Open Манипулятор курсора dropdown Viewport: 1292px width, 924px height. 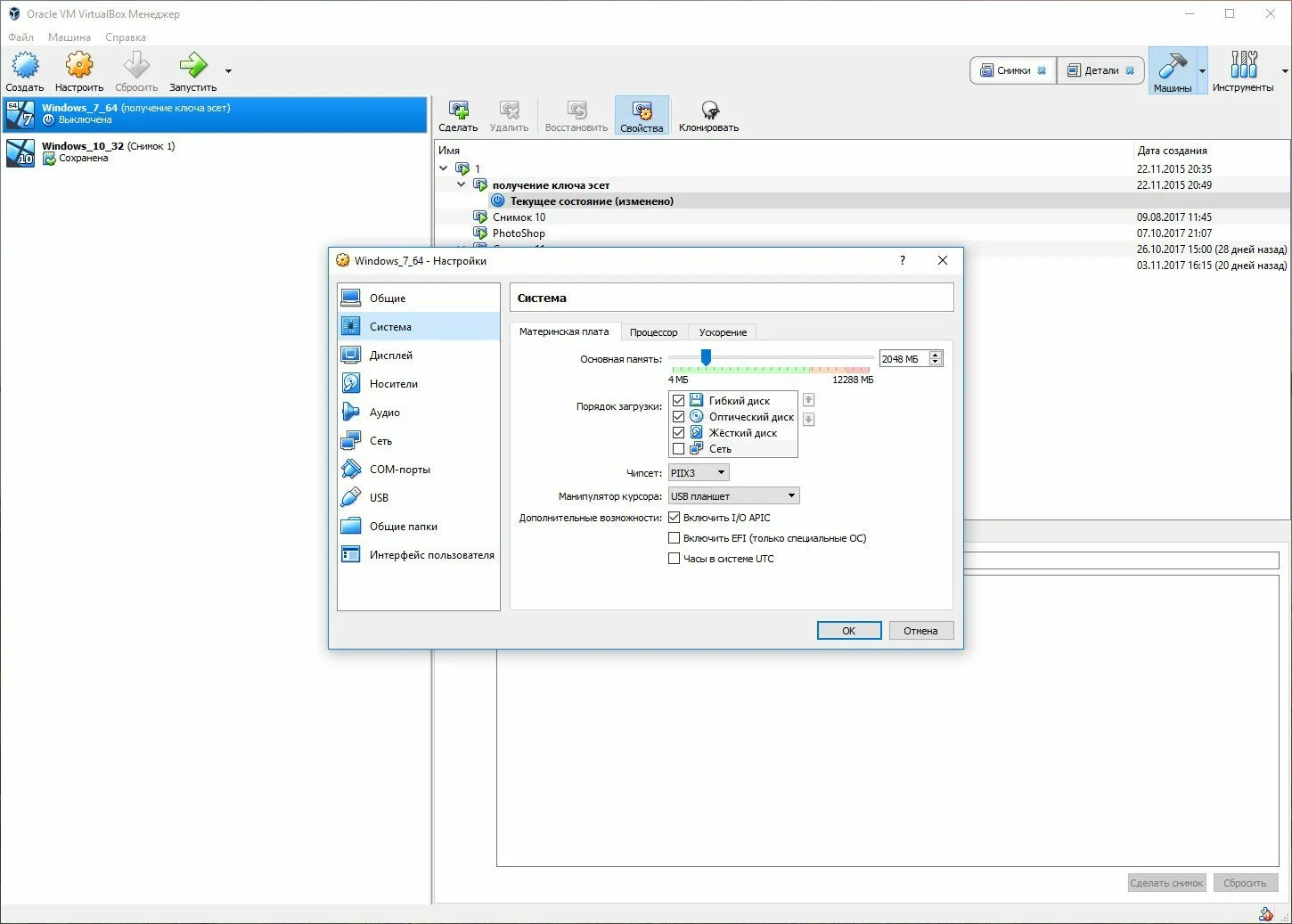click(733, 496)
